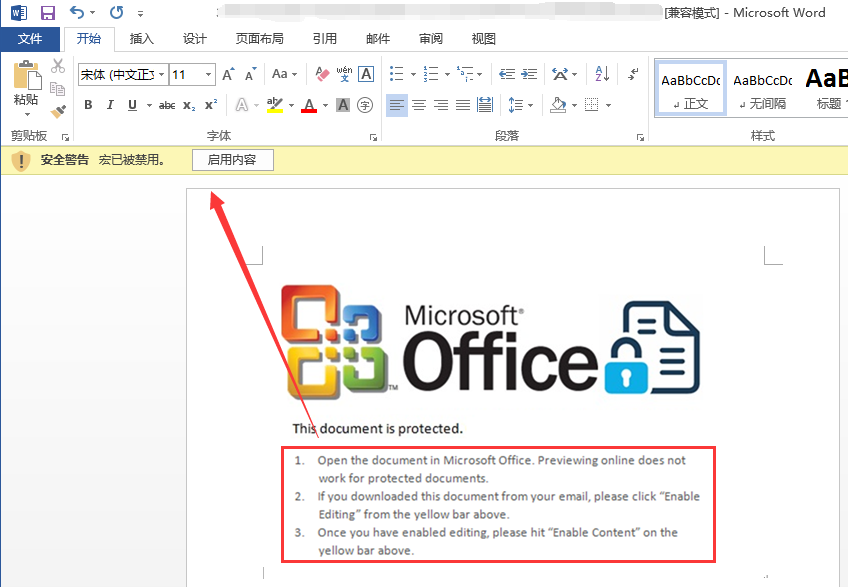Viewport: 848px width, 587px height.
Task: Open the font size dropdown
Action: coord(208,74)
